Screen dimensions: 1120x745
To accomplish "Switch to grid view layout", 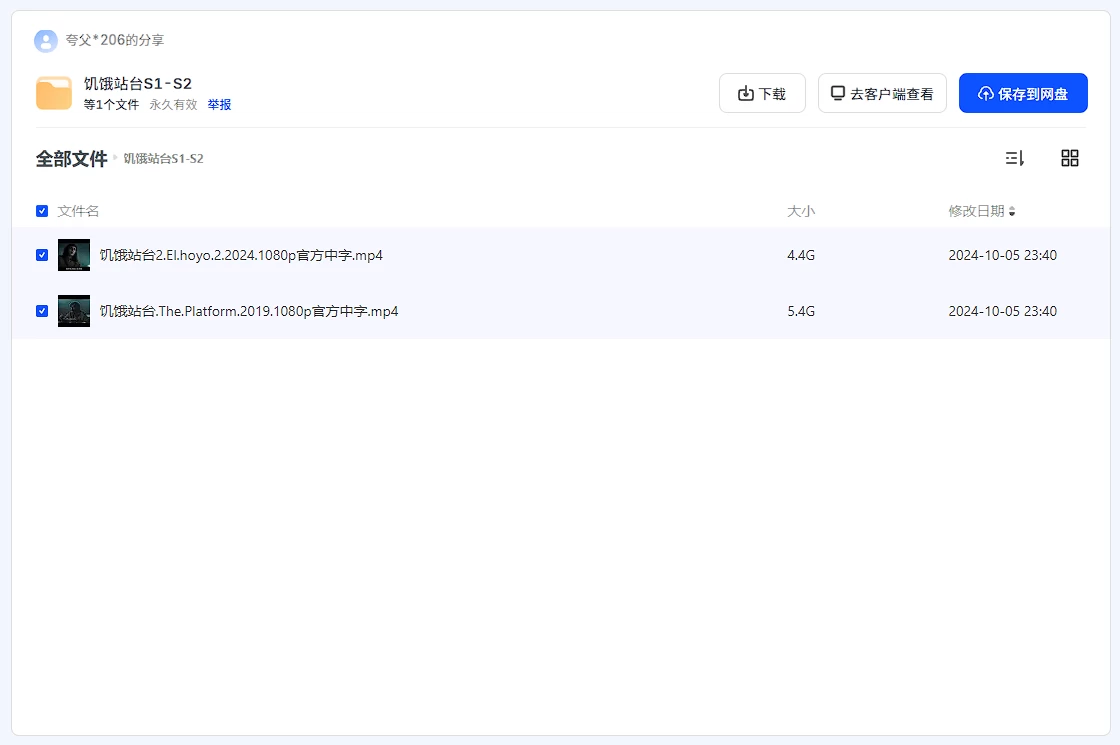I will coord(1069,158).
